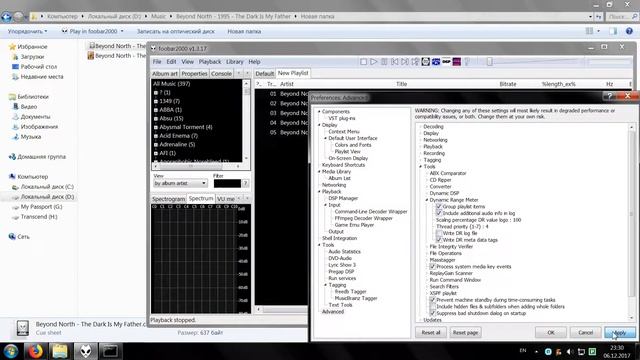
Task: Click Apply in Preferences dialog
Action: 620,333
